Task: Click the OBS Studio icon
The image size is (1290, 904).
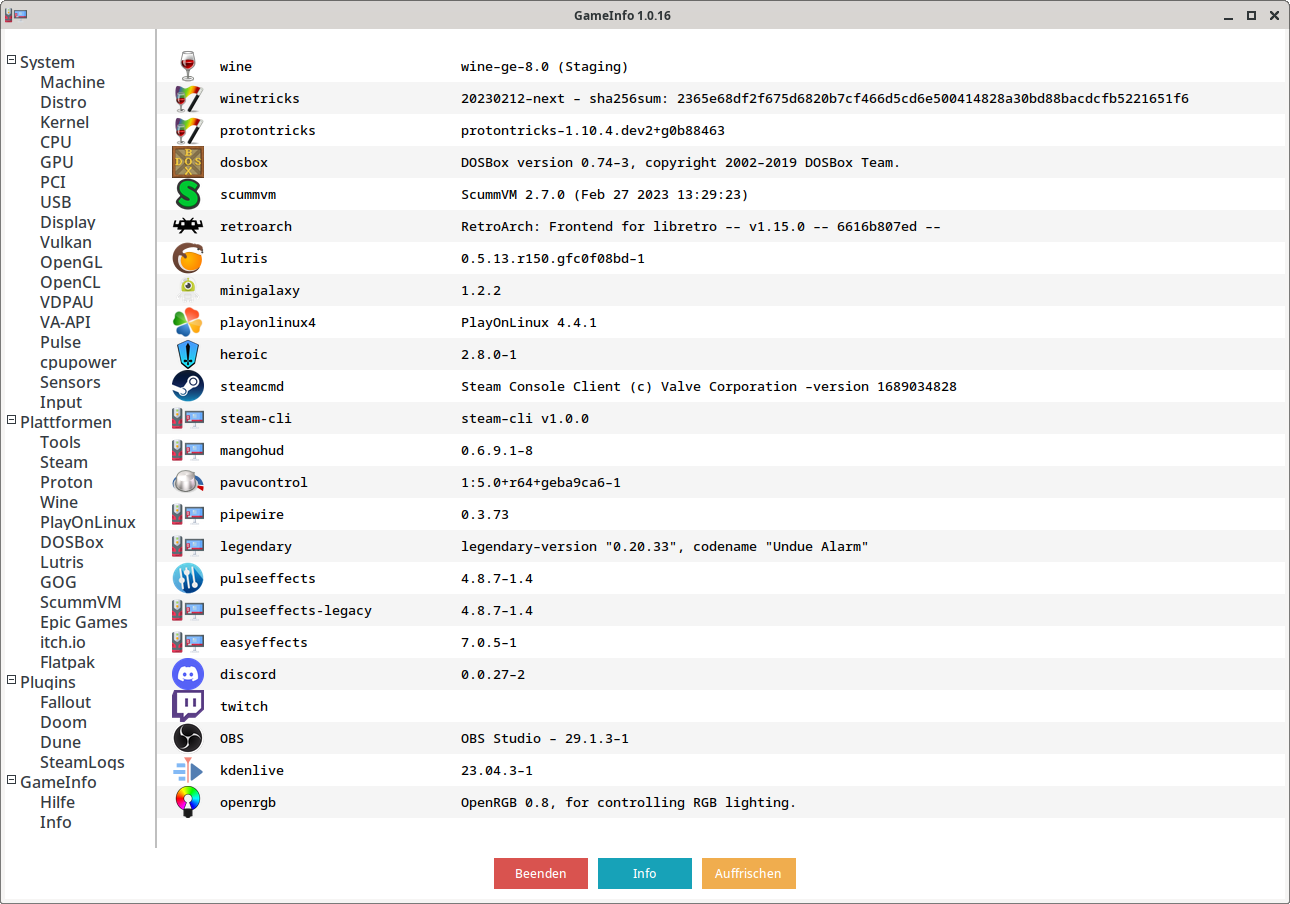Action: 188,738
